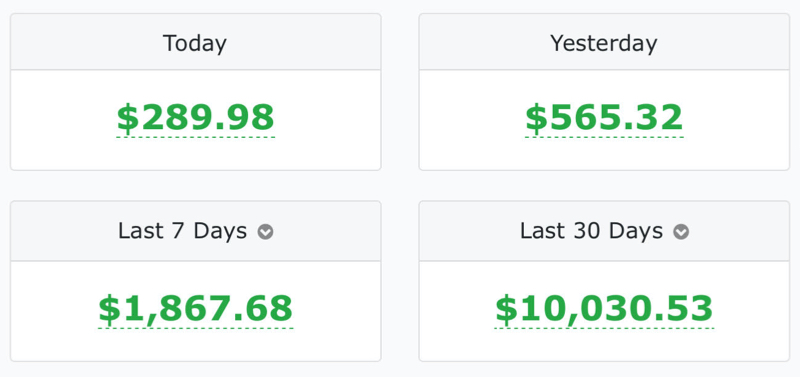Click the dashed underline below $289.98
The width and height of the screenshot is (800, 377).
195,137
